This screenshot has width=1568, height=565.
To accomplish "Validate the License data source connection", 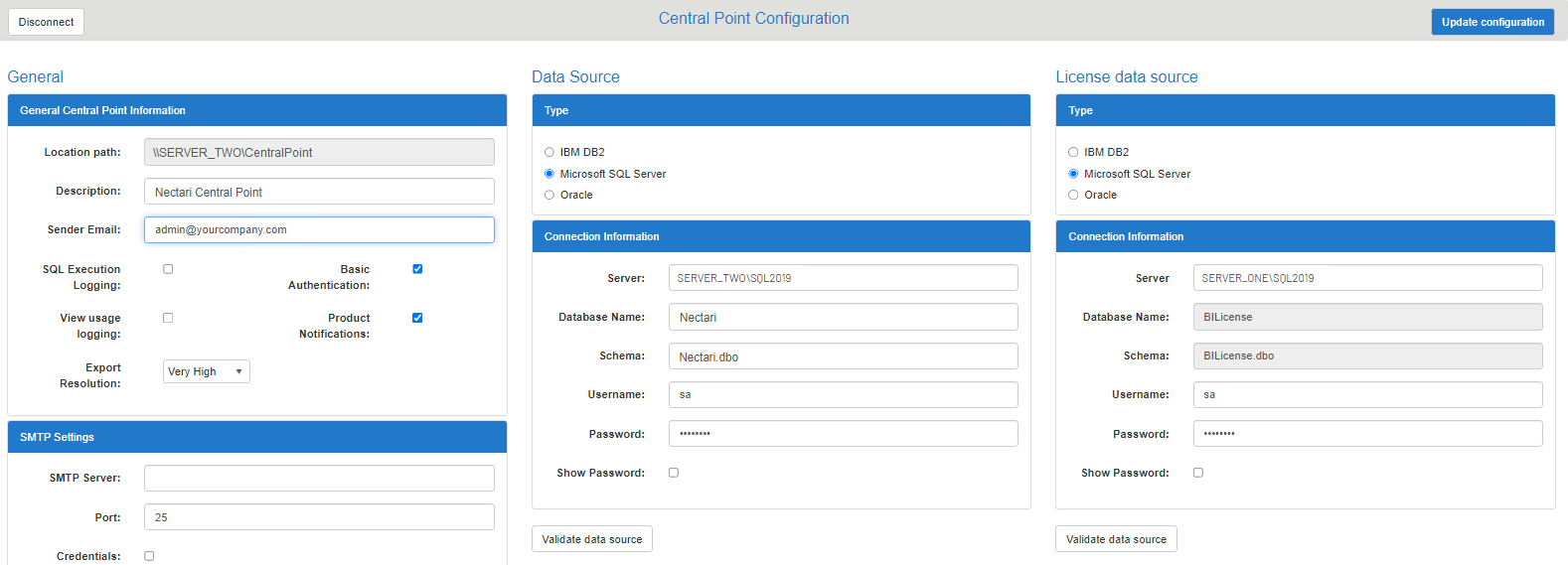I will coord(1116,539).
